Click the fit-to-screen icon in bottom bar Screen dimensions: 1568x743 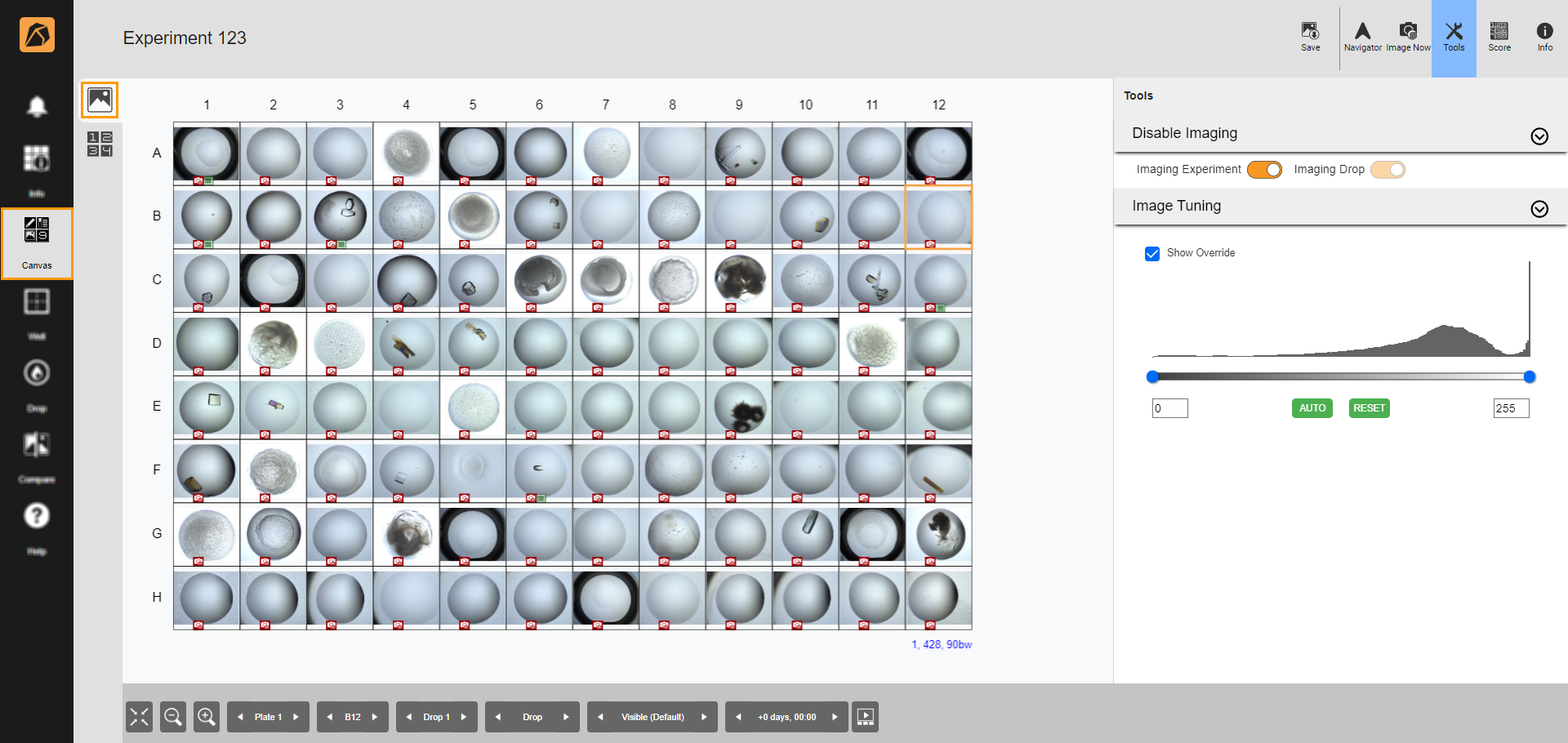[140, 717]
